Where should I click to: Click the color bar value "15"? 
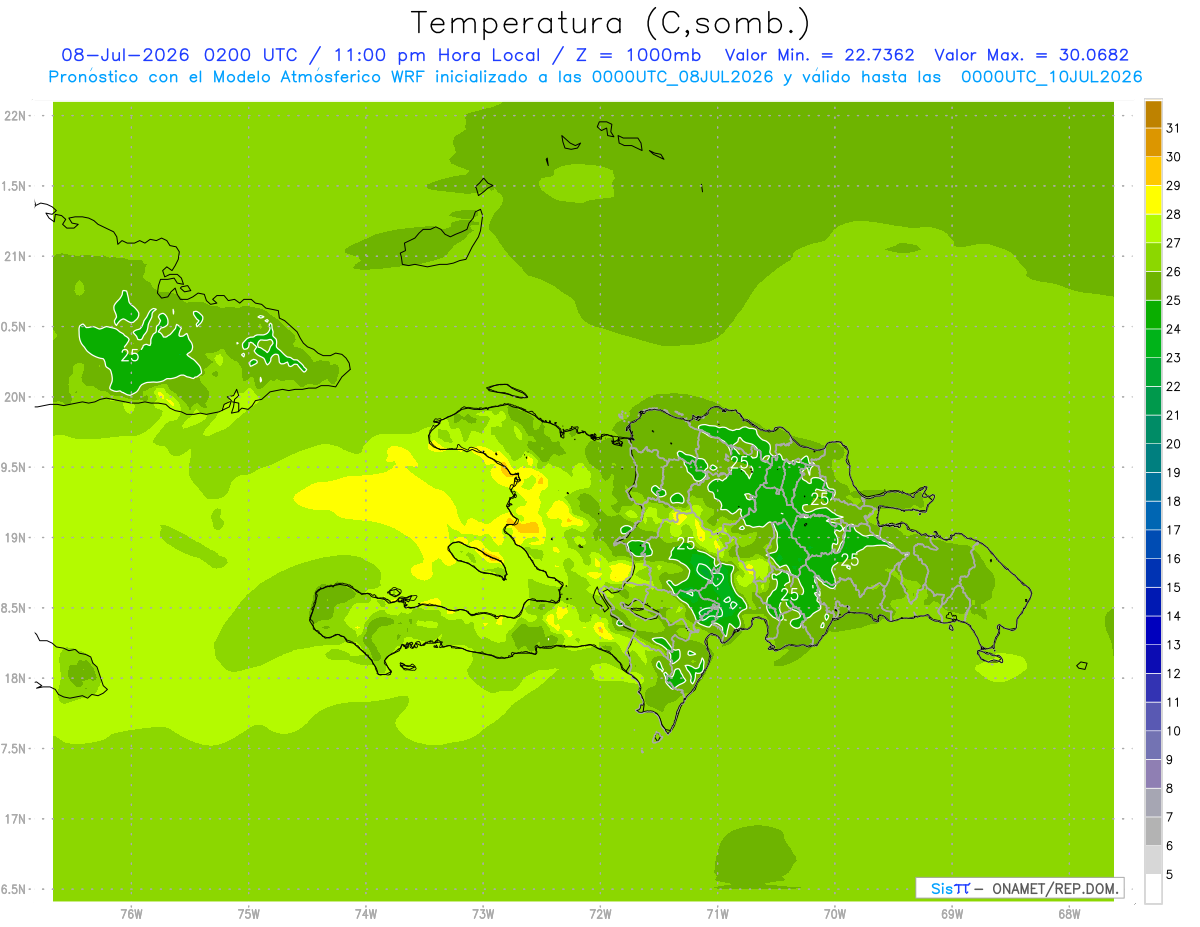click(1173, 587)
